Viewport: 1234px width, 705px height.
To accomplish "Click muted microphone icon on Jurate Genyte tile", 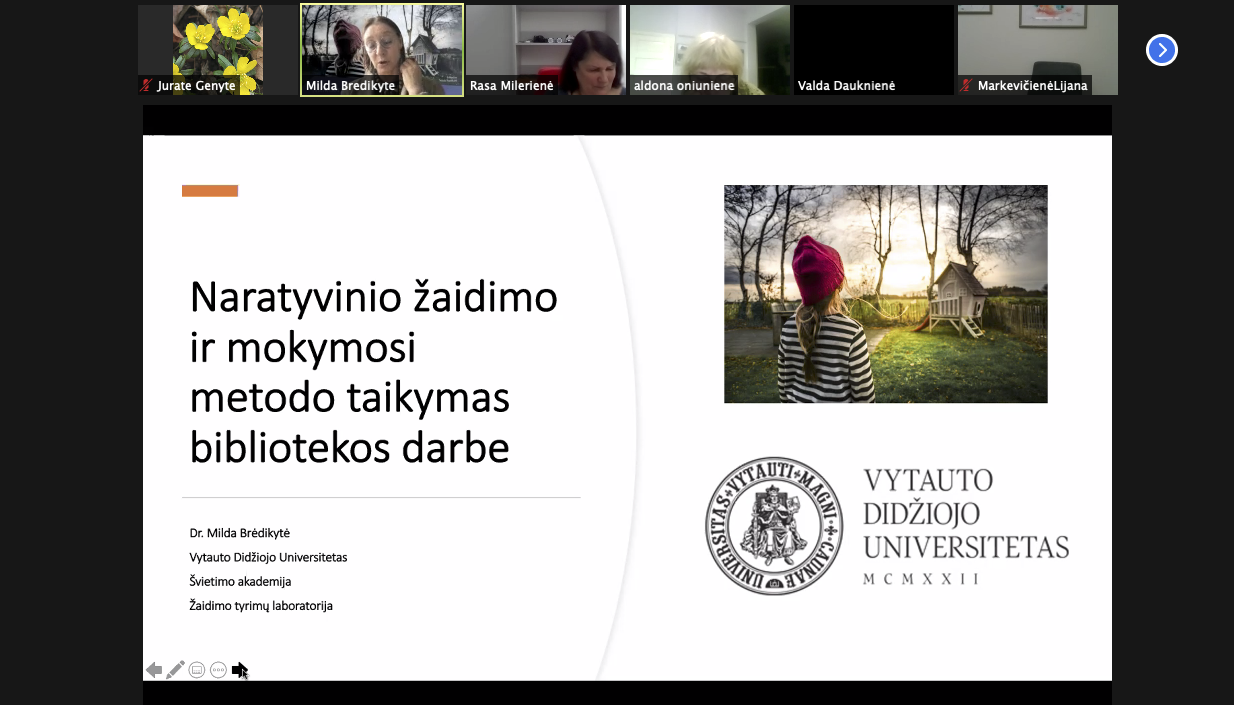I will click(147, 86).
